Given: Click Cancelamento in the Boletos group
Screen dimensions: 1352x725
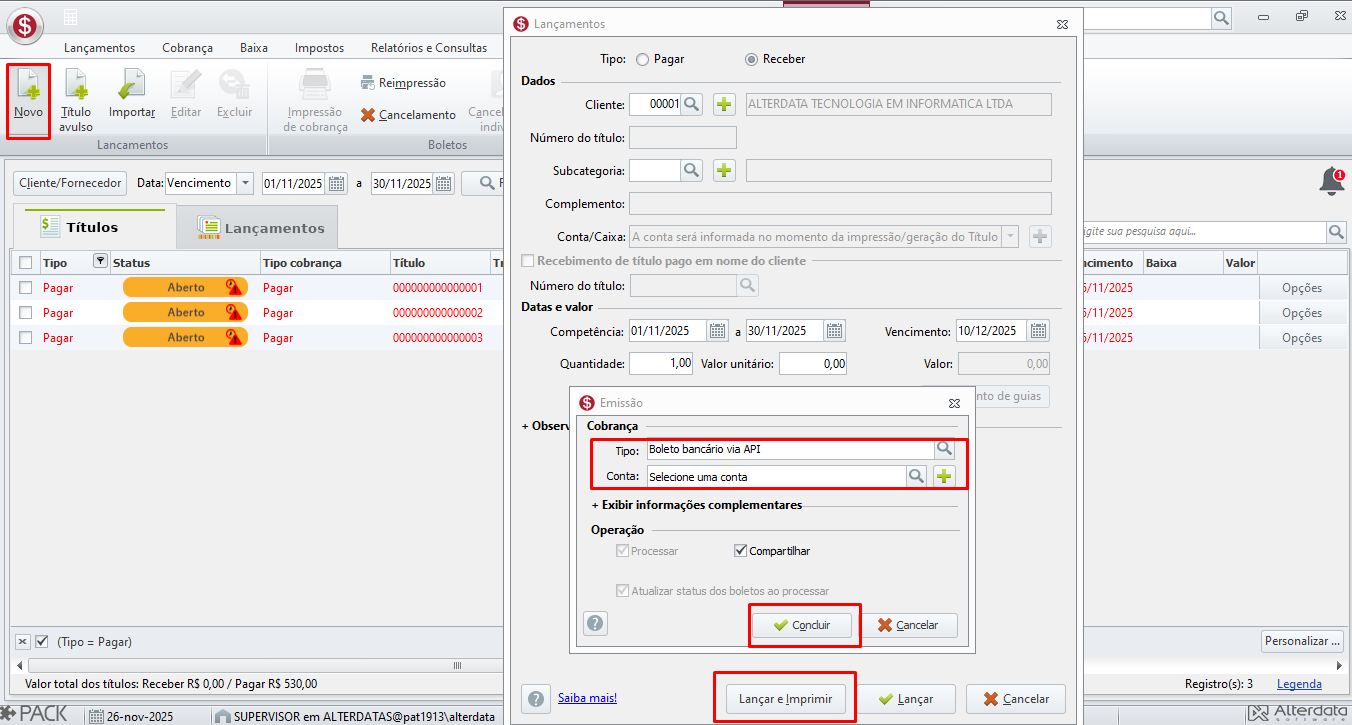Looking at the screenshot, I should pos(408,115).
